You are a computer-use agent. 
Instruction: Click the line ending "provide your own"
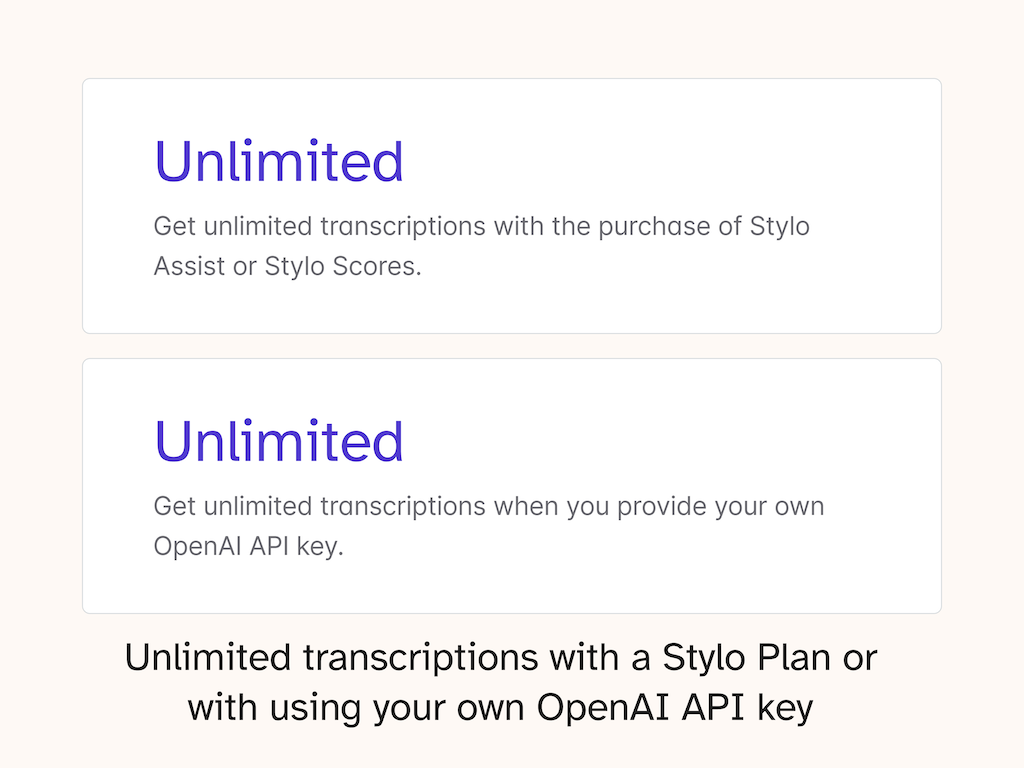[x=488, y=506]
